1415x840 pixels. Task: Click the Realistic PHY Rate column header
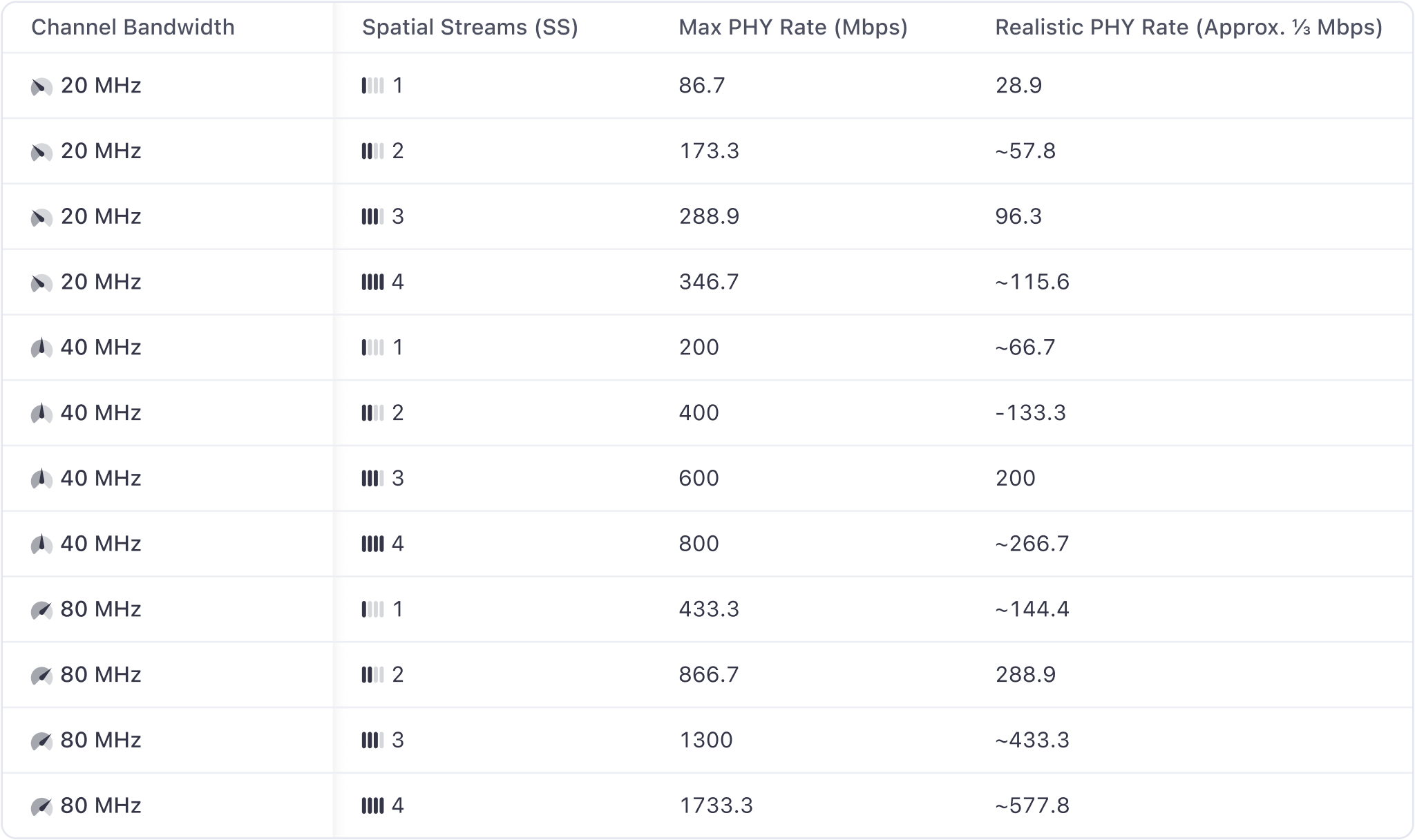(1188, 27)
